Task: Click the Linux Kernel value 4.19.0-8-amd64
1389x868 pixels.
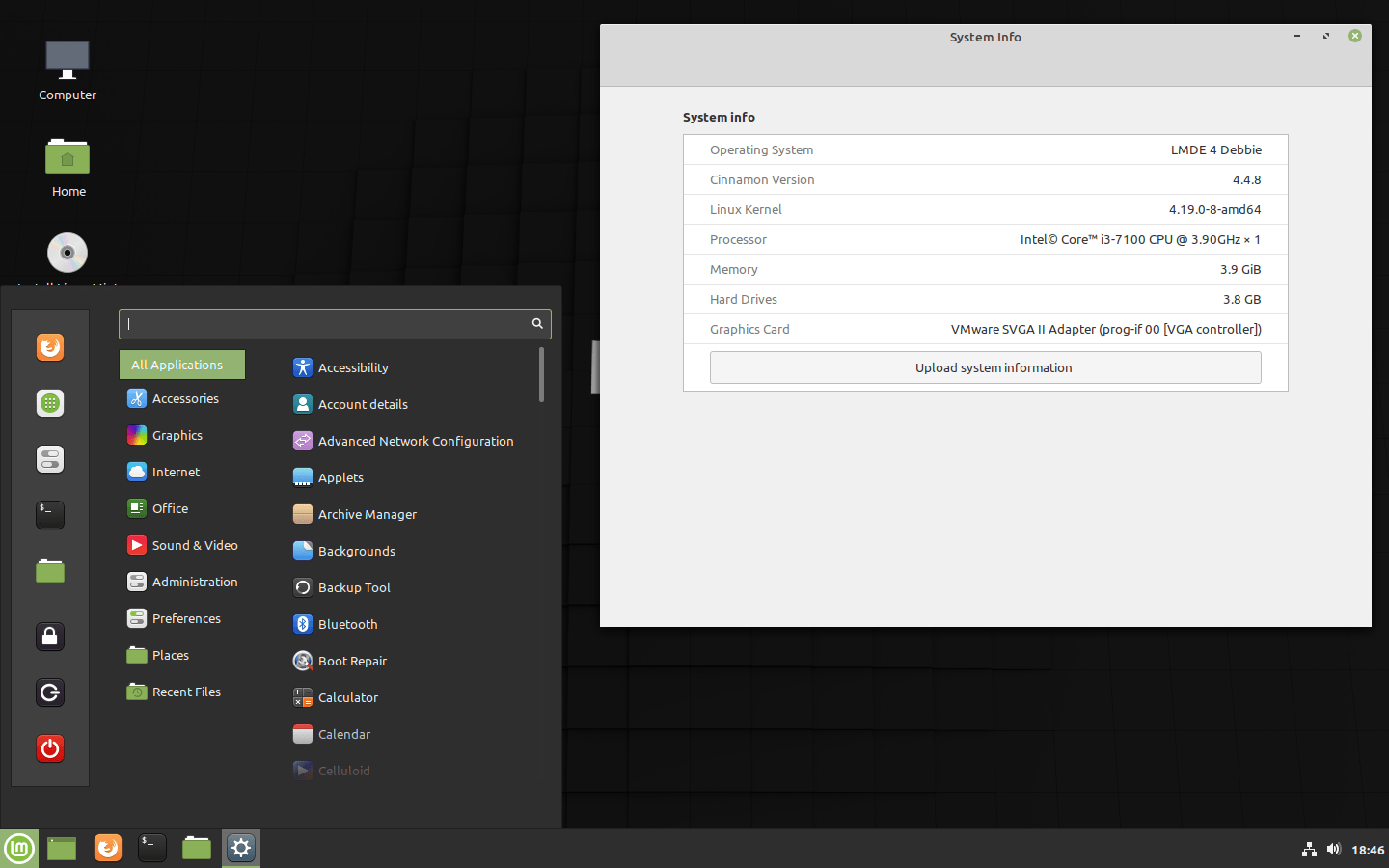Action: 1214,209
